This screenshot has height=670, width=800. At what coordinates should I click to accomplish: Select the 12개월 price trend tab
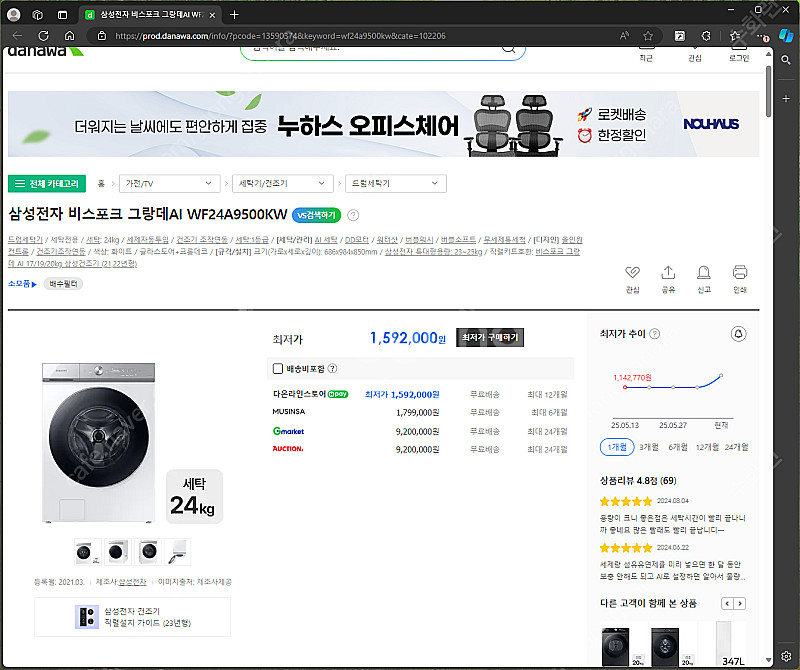point(707,447)
